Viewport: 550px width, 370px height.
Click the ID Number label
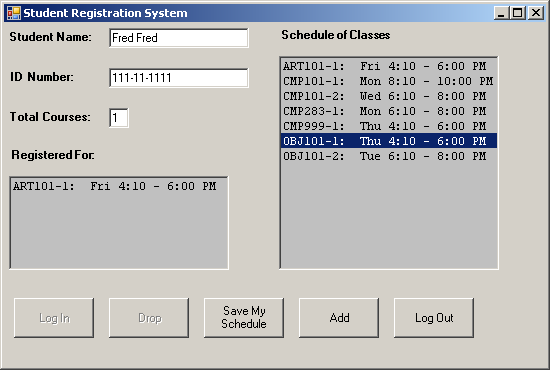(42, 77)
